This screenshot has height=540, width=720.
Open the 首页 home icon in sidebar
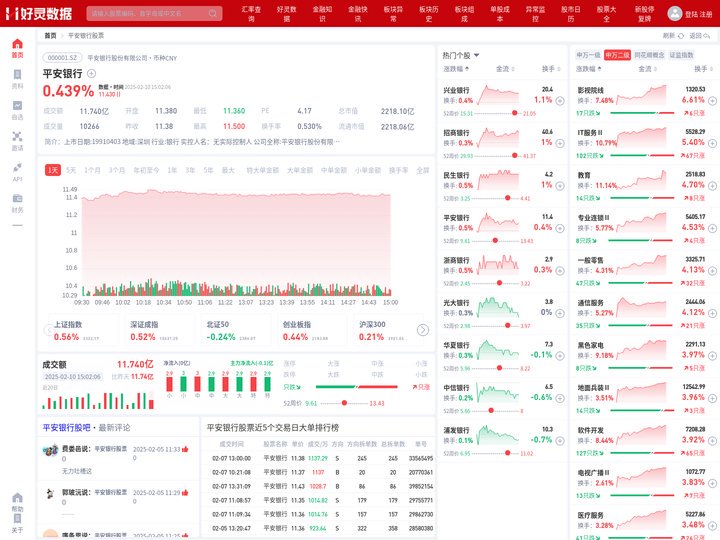click(x=17, y=44)
